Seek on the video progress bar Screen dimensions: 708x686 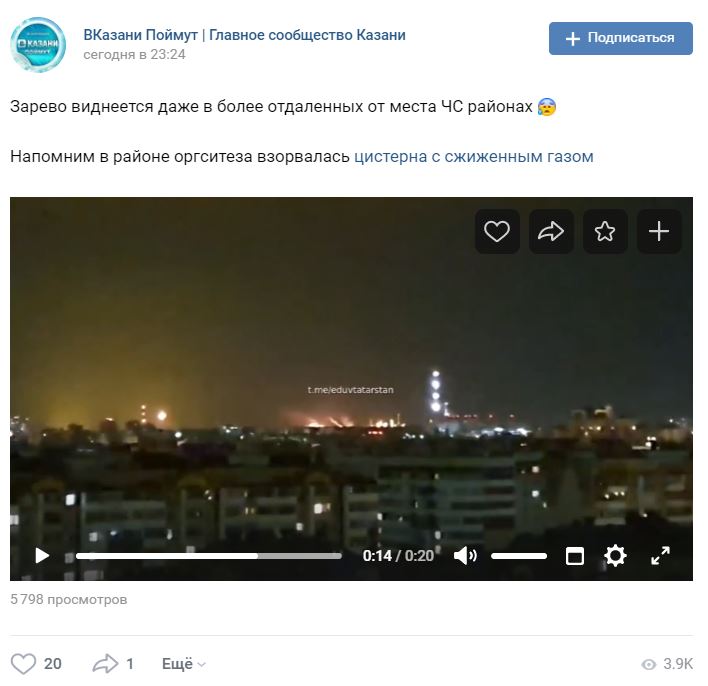[209, 556]
